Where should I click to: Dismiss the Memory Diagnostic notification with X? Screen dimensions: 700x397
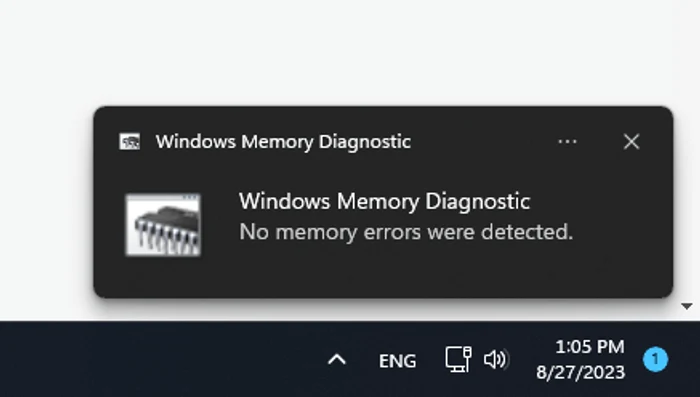[631, 142]
